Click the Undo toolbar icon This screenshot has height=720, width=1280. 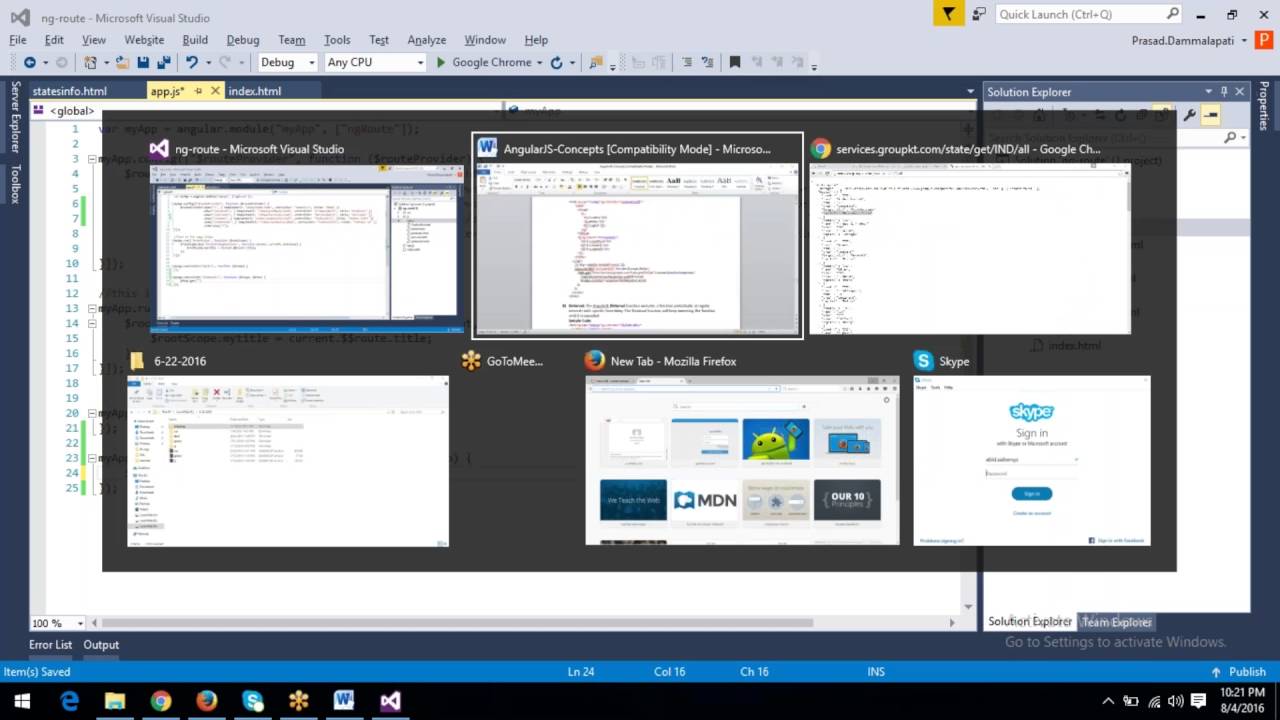191,62
